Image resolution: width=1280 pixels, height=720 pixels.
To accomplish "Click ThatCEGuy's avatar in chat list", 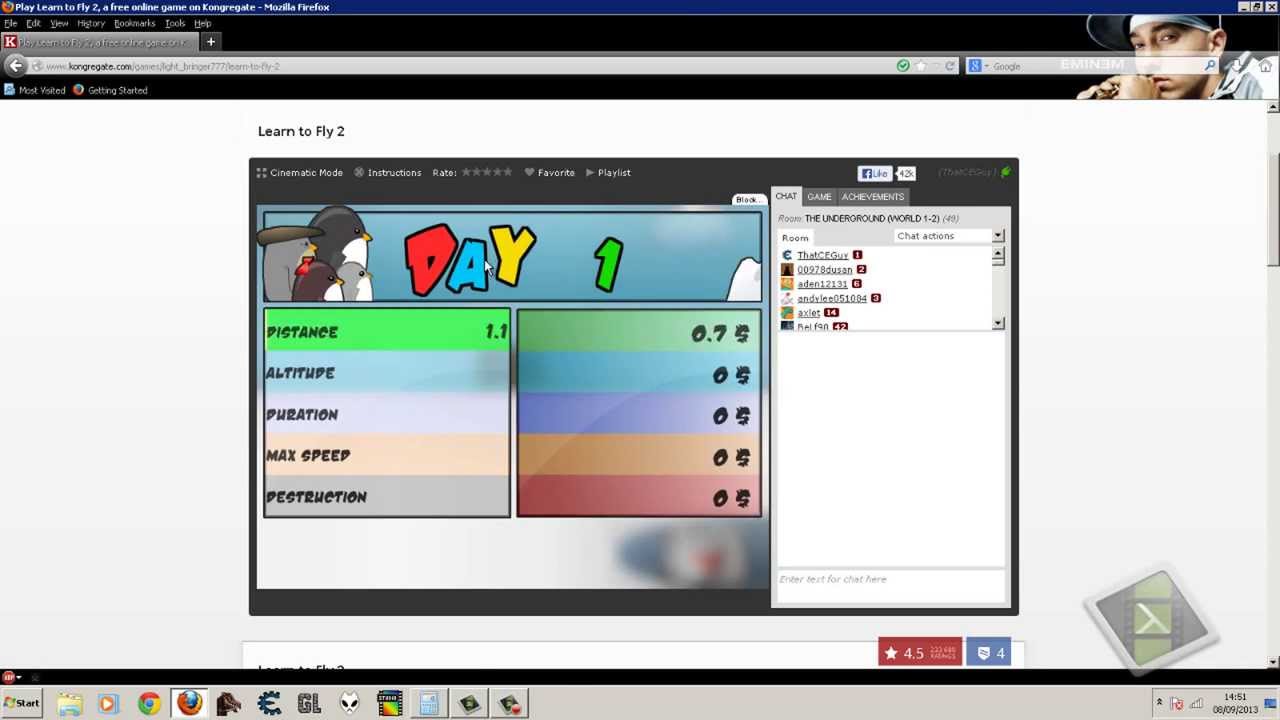I will click(787, 255).
